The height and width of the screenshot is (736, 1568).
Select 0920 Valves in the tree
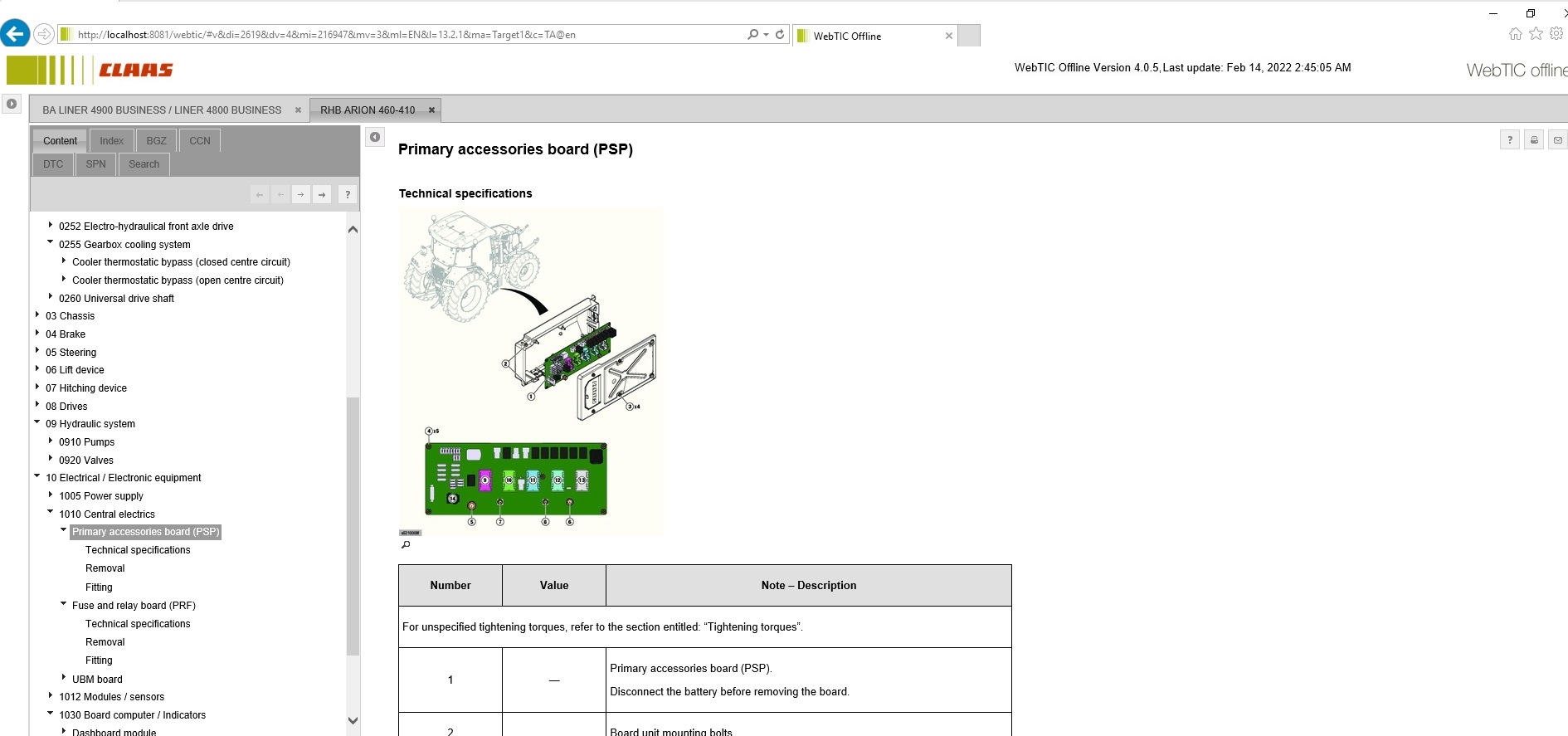(86, 461)
